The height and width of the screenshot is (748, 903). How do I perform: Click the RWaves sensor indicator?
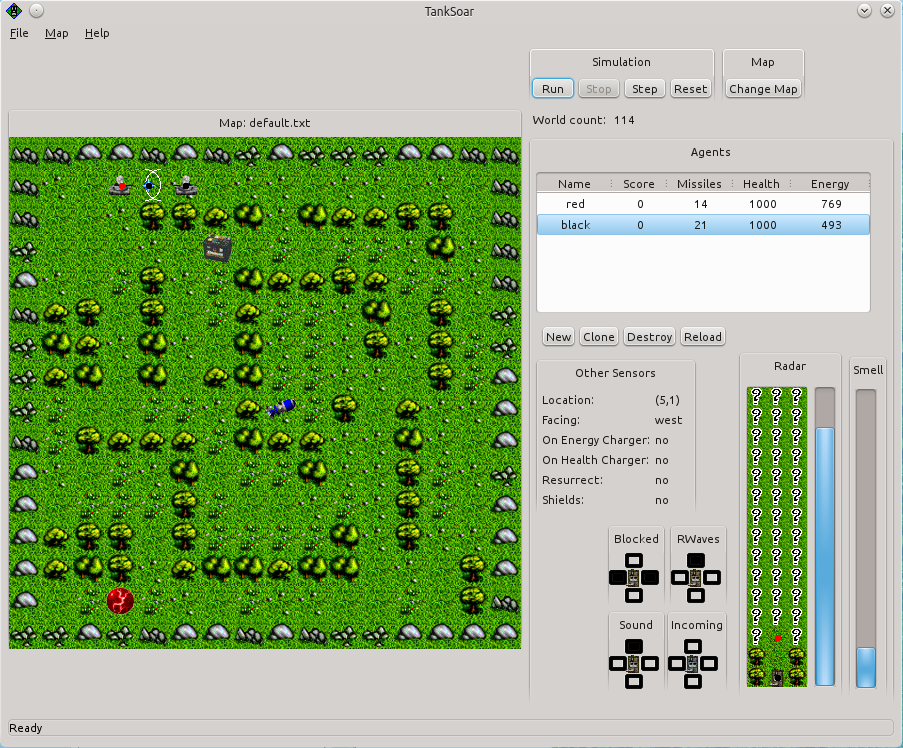click(696, 577)
